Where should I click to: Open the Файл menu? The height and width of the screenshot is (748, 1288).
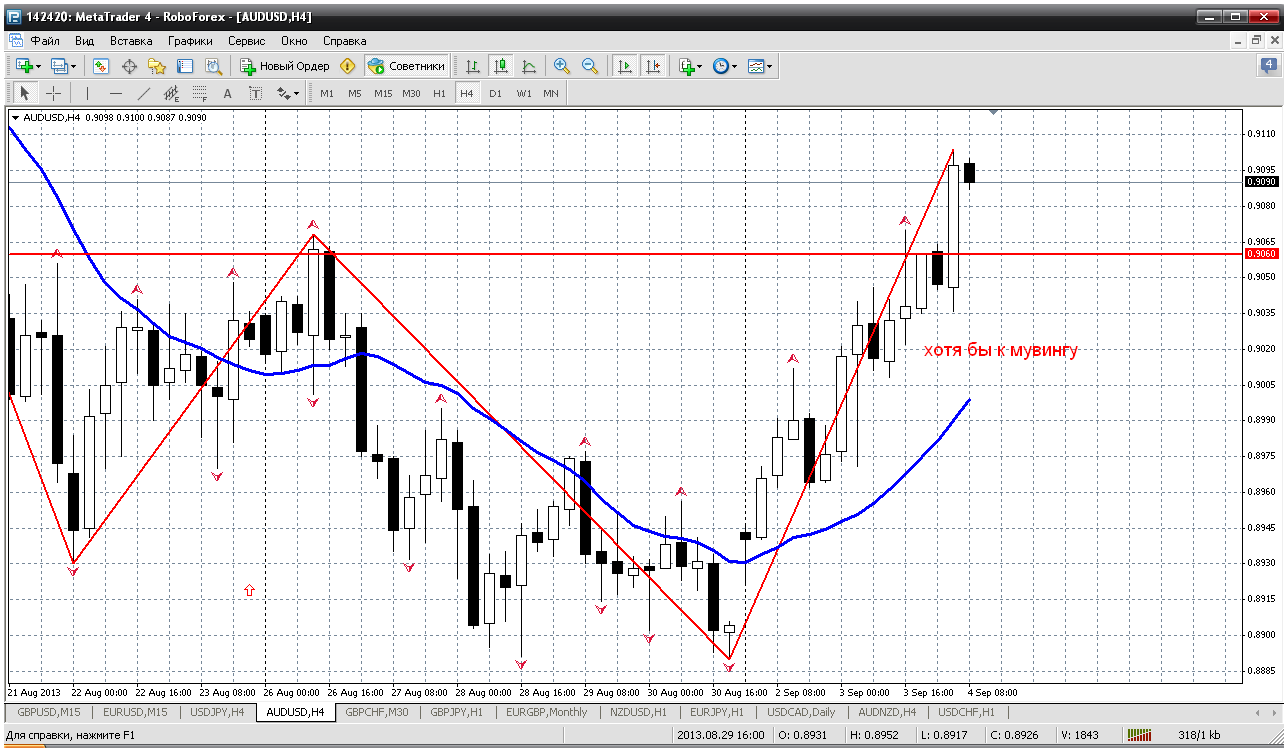(x=45, y=41)
